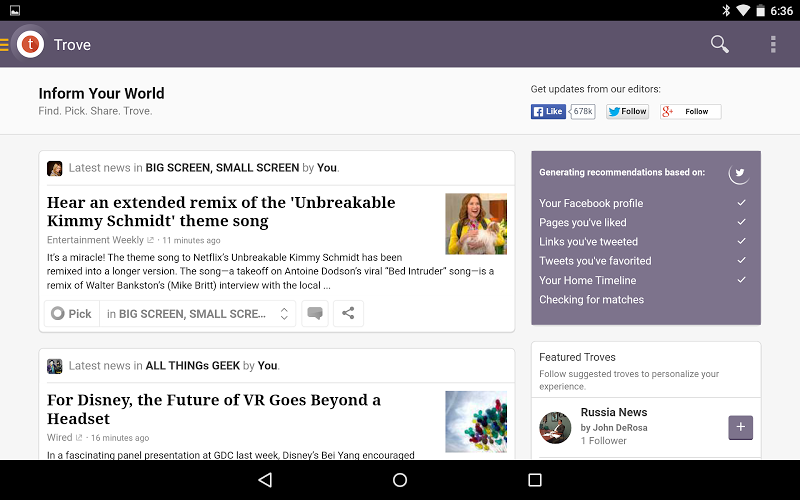
Task: Click the 'Featured Troves' heading
Action: tap(577, 357)
